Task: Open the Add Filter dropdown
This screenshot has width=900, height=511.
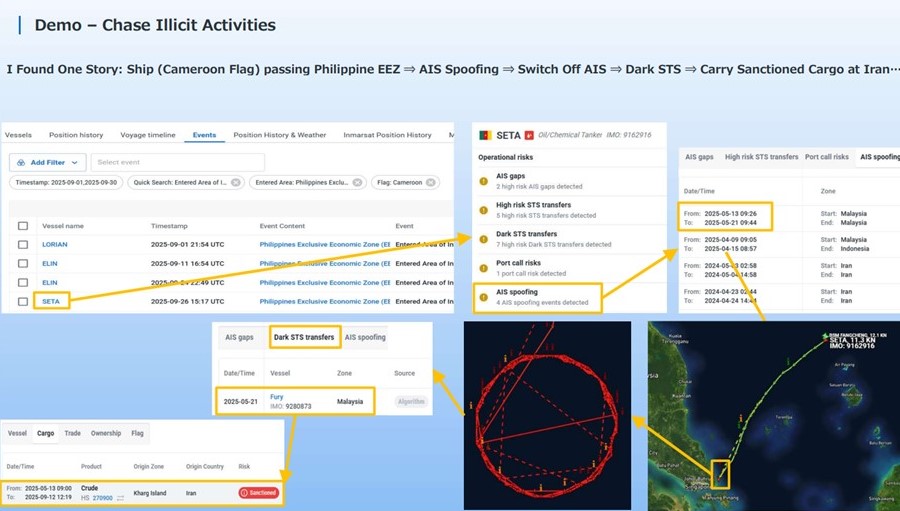Action: point(47,162)
